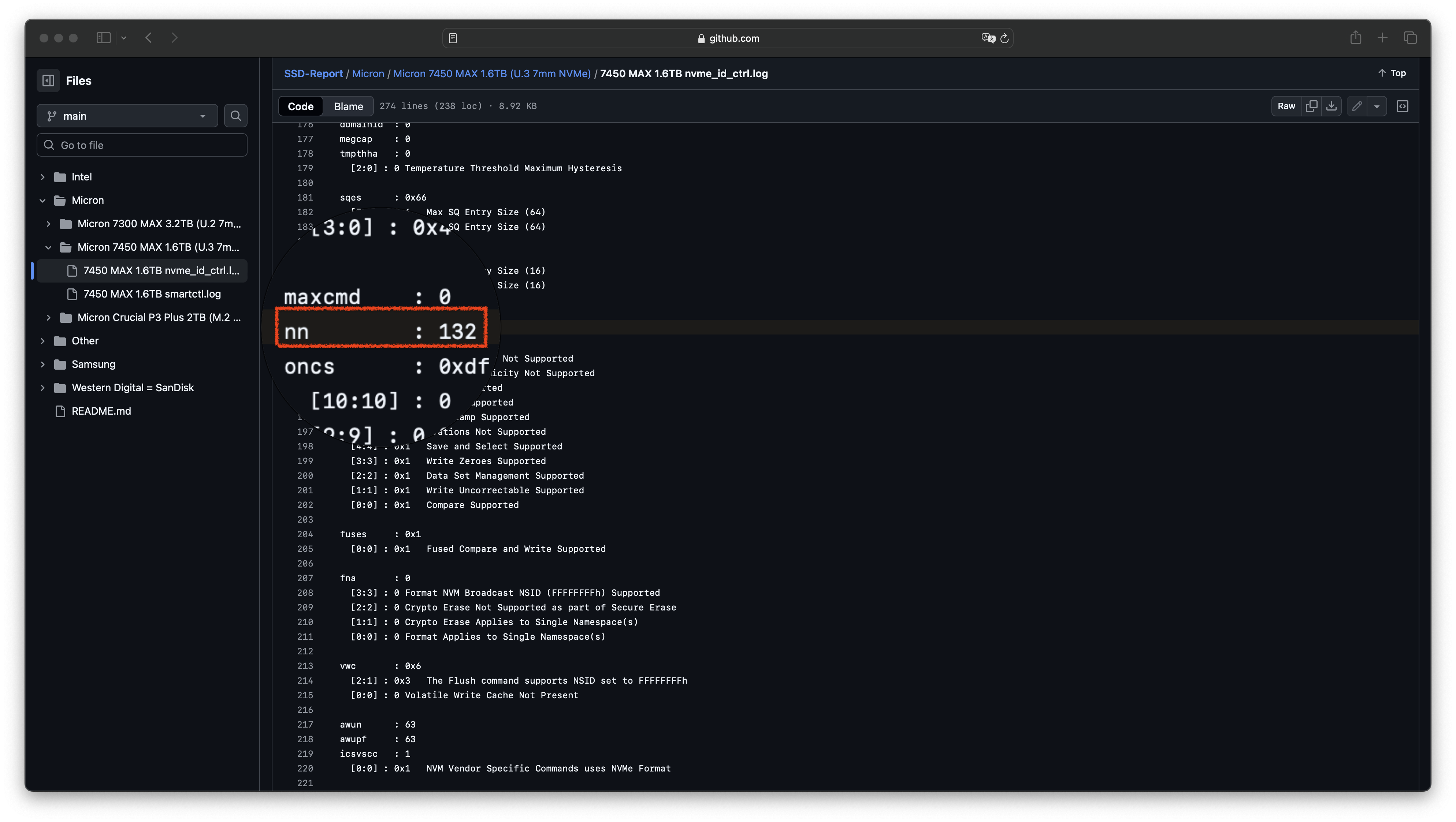
Task: Open more edit options dropdown arrow
Action: [1377, 106]
